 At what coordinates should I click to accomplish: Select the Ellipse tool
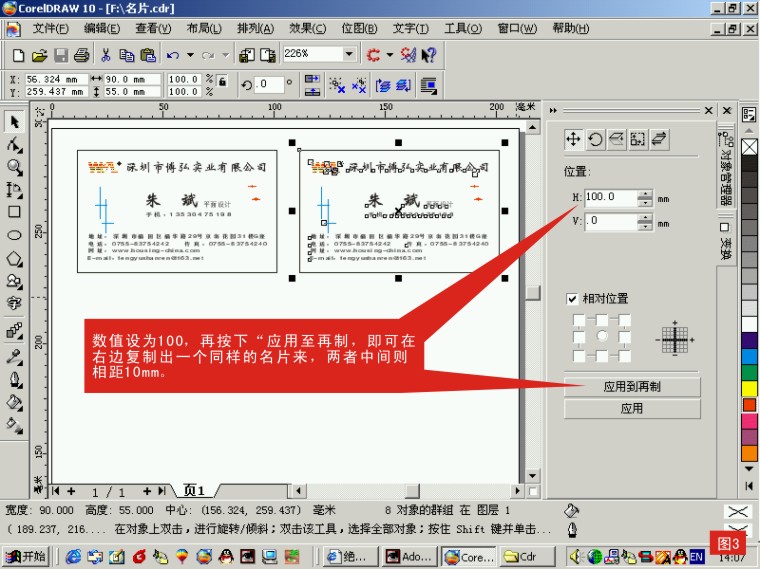(x=15, y=235)
